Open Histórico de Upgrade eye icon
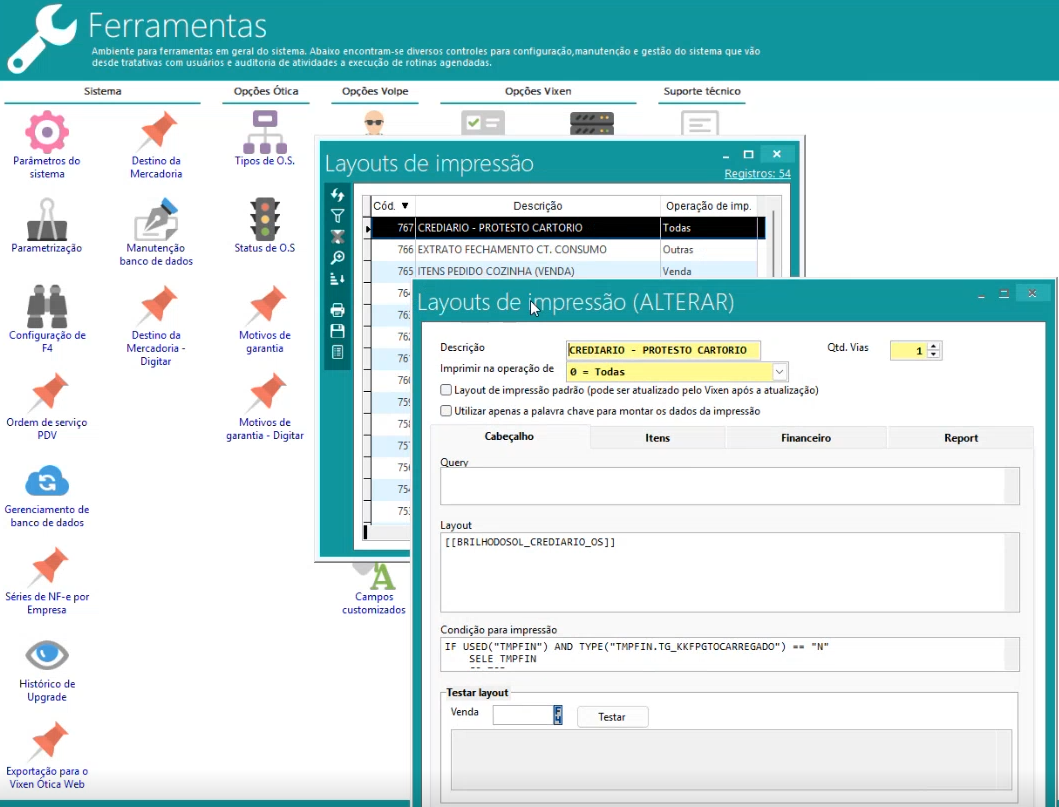Screen dimensions: 1059x807 46,656
